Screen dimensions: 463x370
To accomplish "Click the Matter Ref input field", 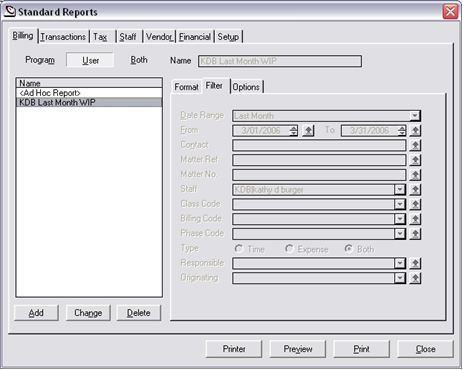I will tap(319, 160).
